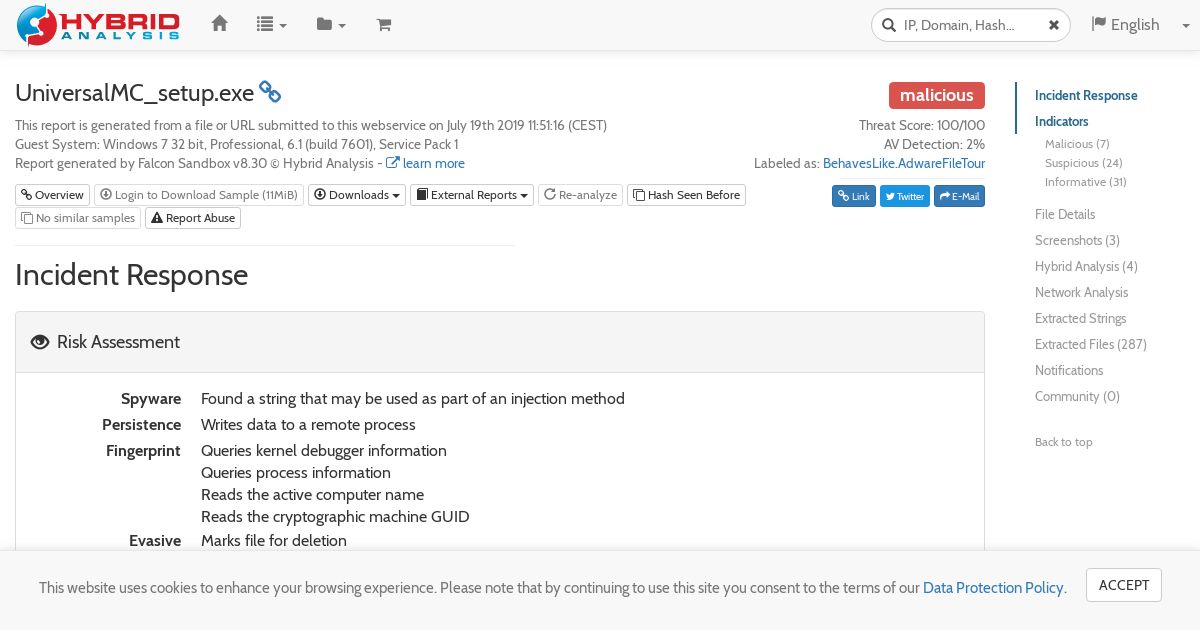Jump to Screenshots (3) section
Screen dimensions: 1200x630
tap(1077, 240)
